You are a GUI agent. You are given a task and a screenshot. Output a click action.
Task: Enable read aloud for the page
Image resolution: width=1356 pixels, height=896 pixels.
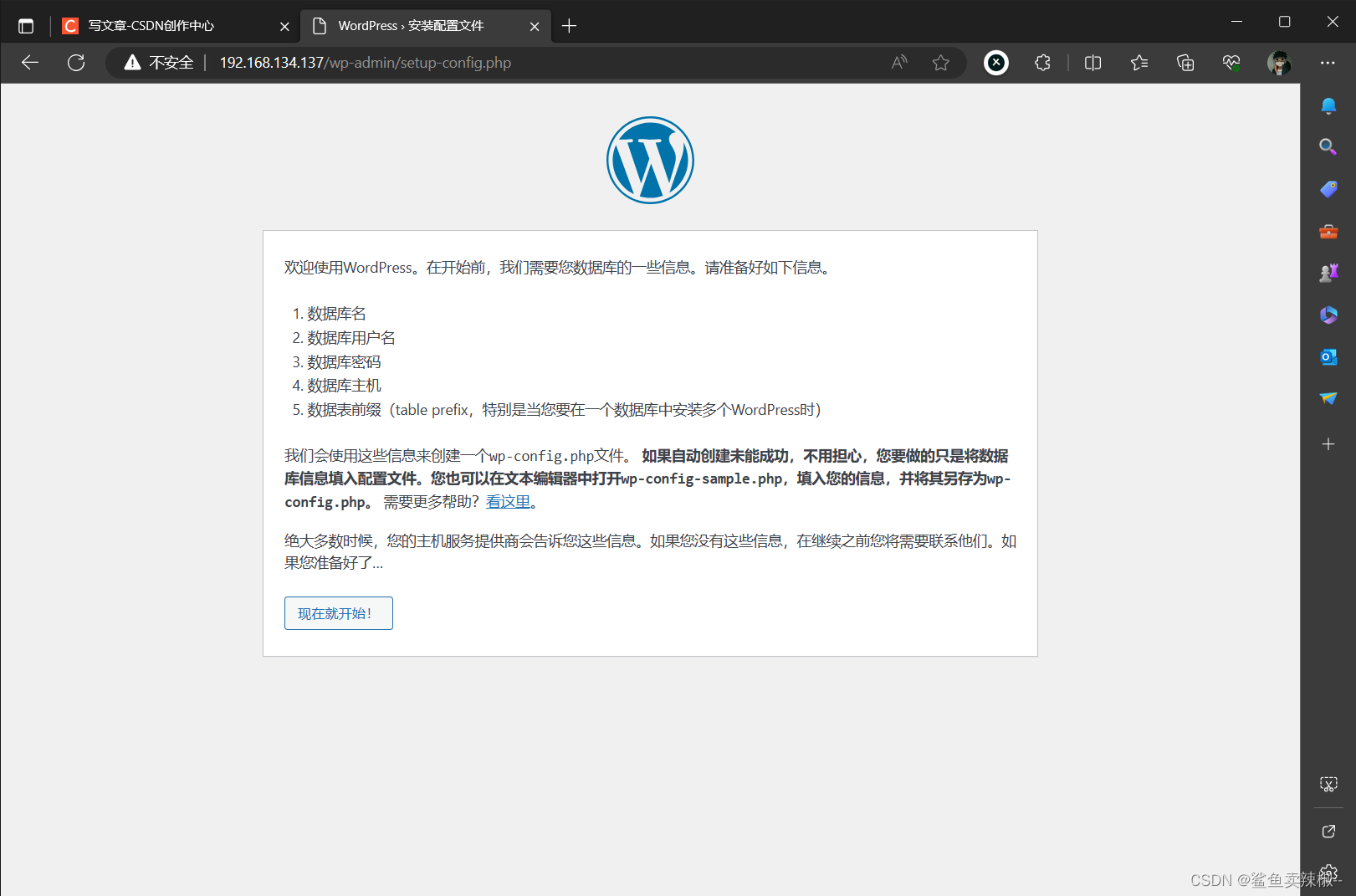[x=898, y=63]
